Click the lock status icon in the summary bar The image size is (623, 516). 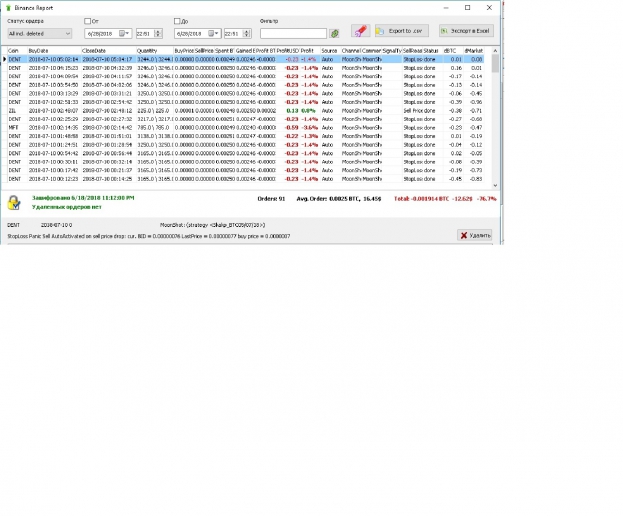coord(14,203)
